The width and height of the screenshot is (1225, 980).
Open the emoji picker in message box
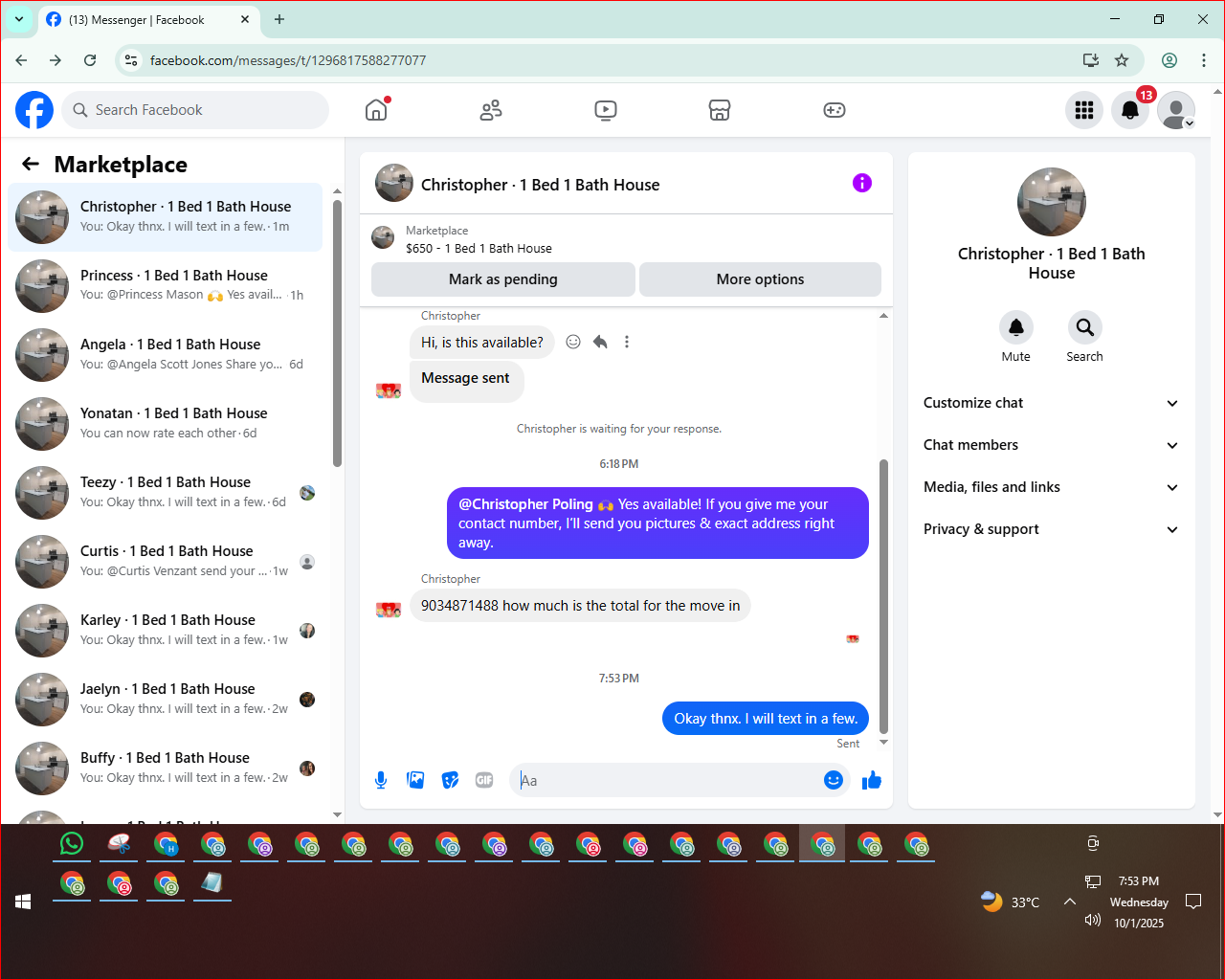[x=834, y=780]
